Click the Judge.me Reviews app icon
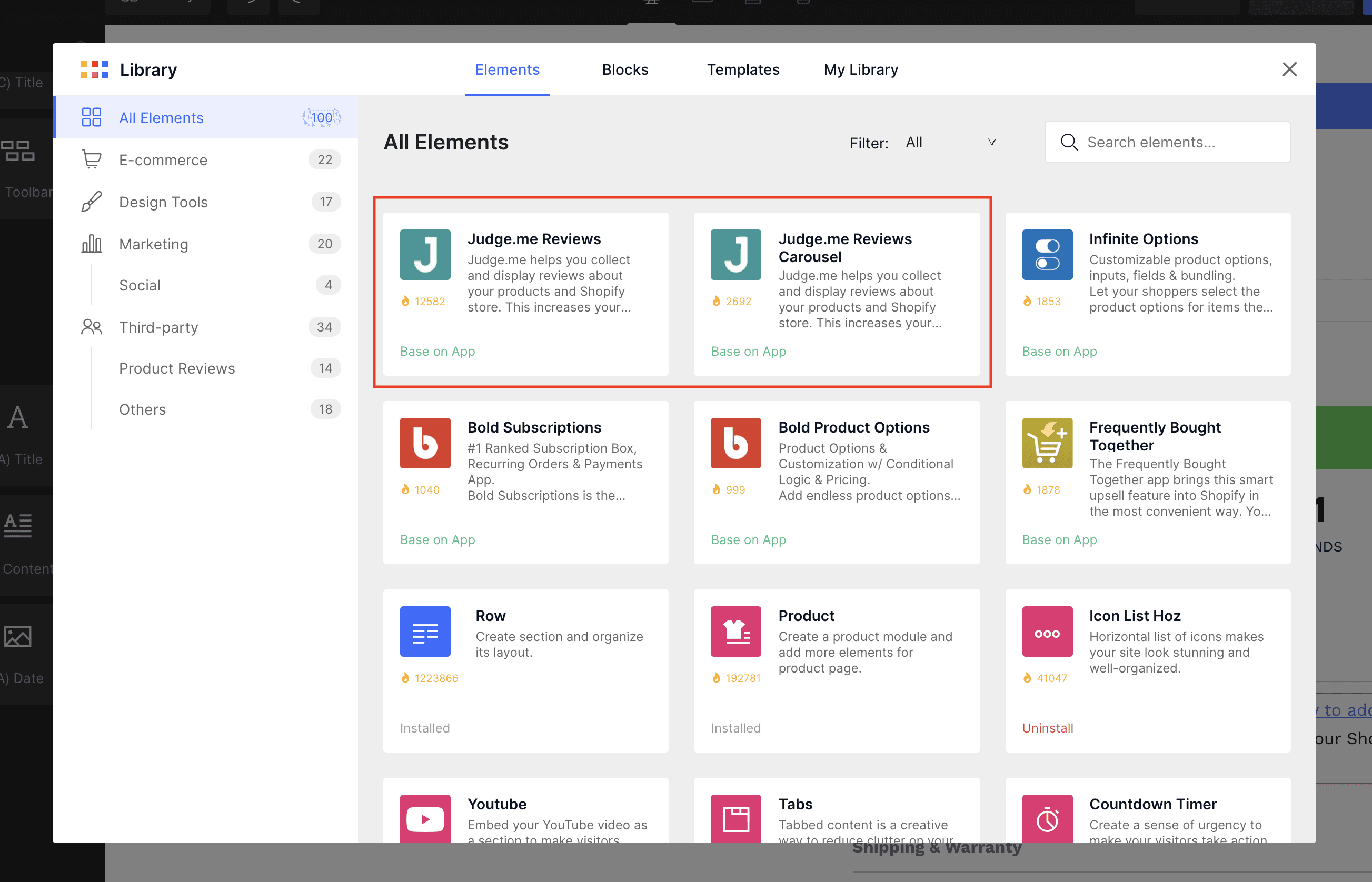The width and height of the screenshot is (1372, 882). 425,254
